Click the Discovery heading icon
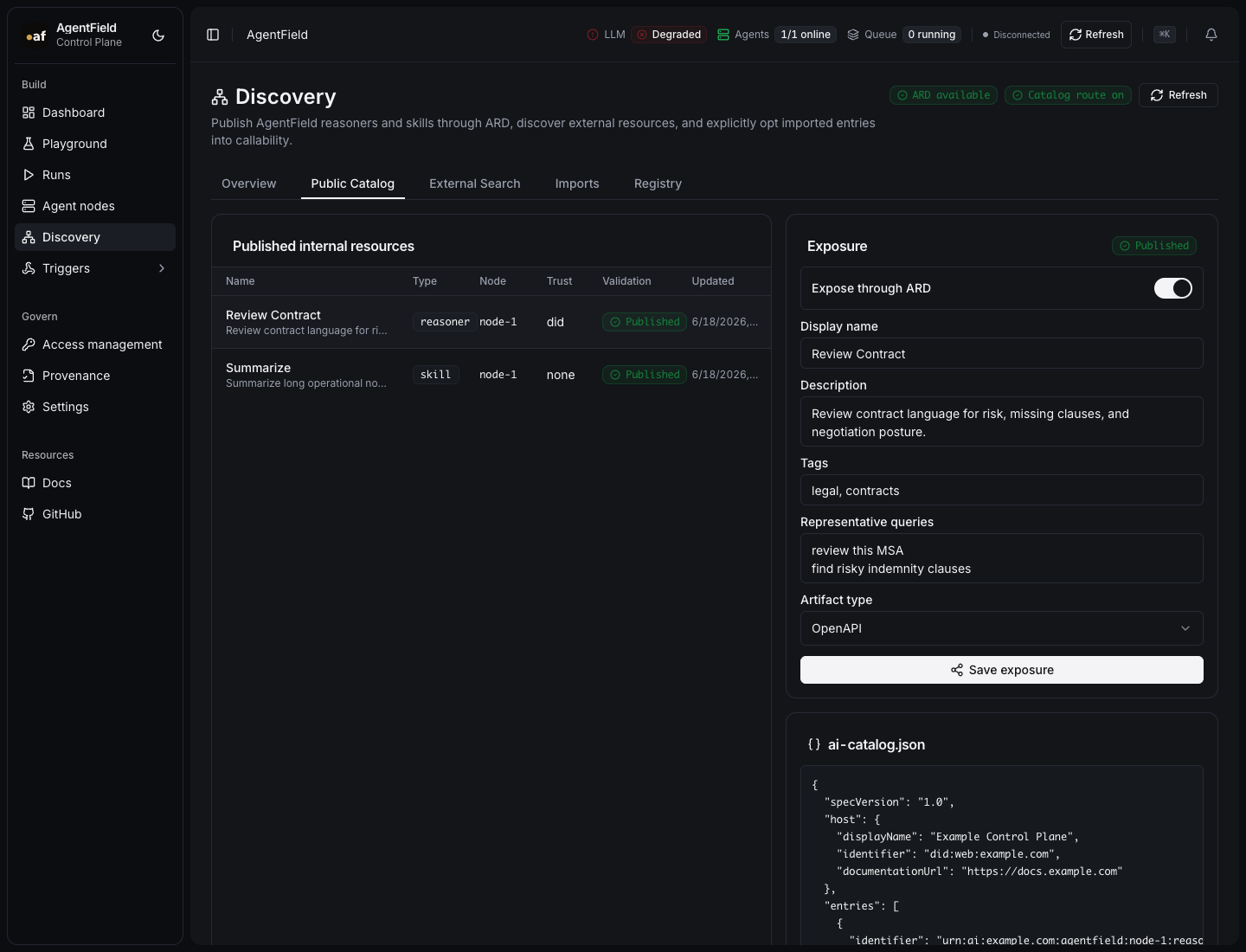 tap(220, 97)
